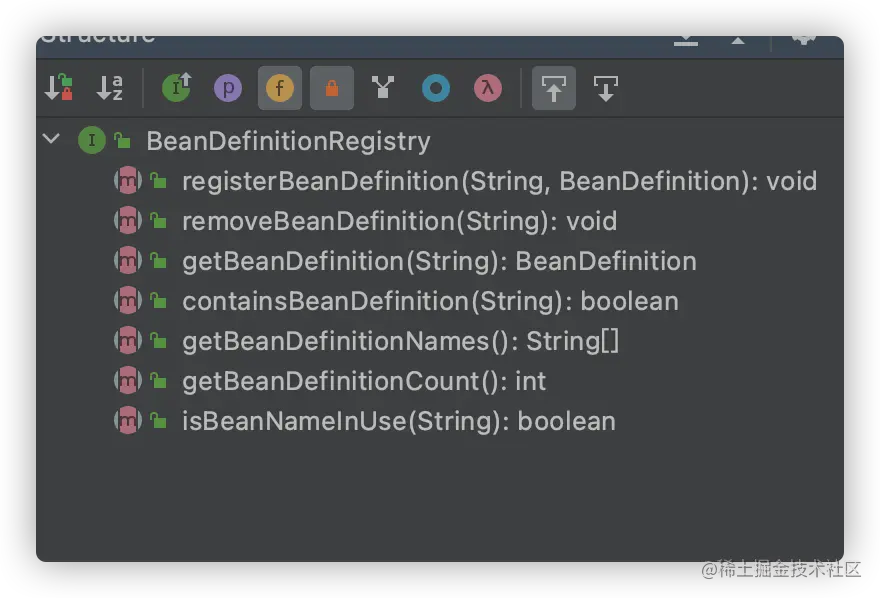Click the group by hierarchy fork icon
The image size is (880, 598).
[x=383, y=88]
